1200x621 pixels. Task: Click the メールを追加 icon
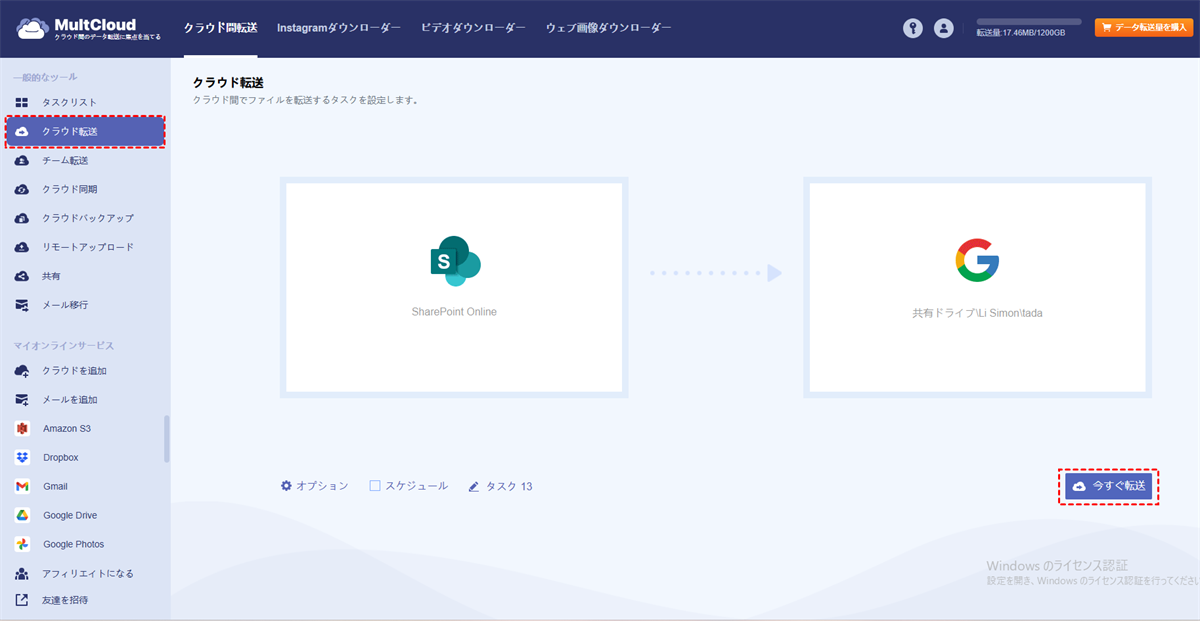[22, 400]
